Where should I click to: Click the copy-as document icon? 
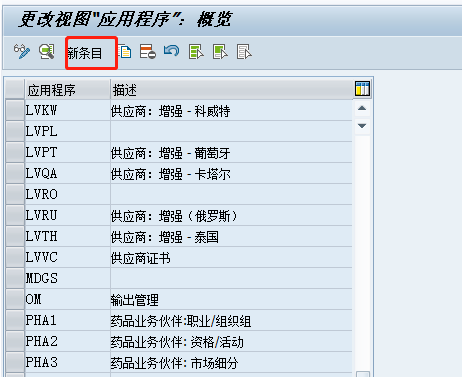[x=125, y=52]
